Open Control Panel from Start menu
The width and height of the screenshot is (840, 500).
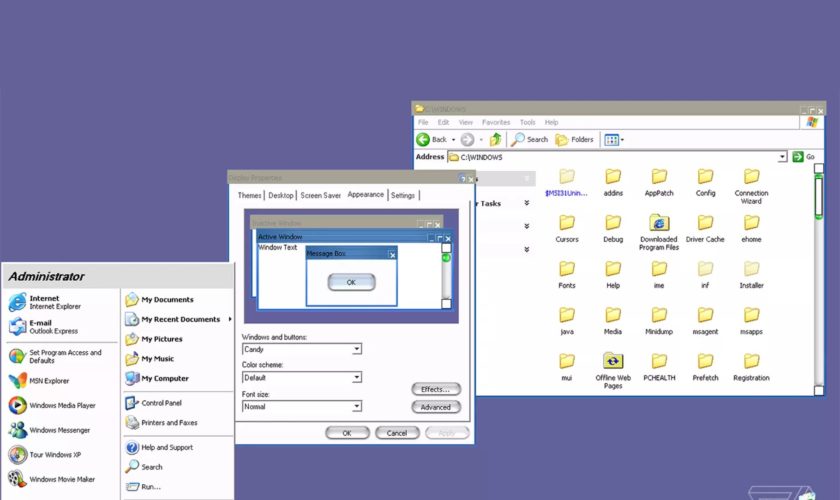(x=160, y=403)
